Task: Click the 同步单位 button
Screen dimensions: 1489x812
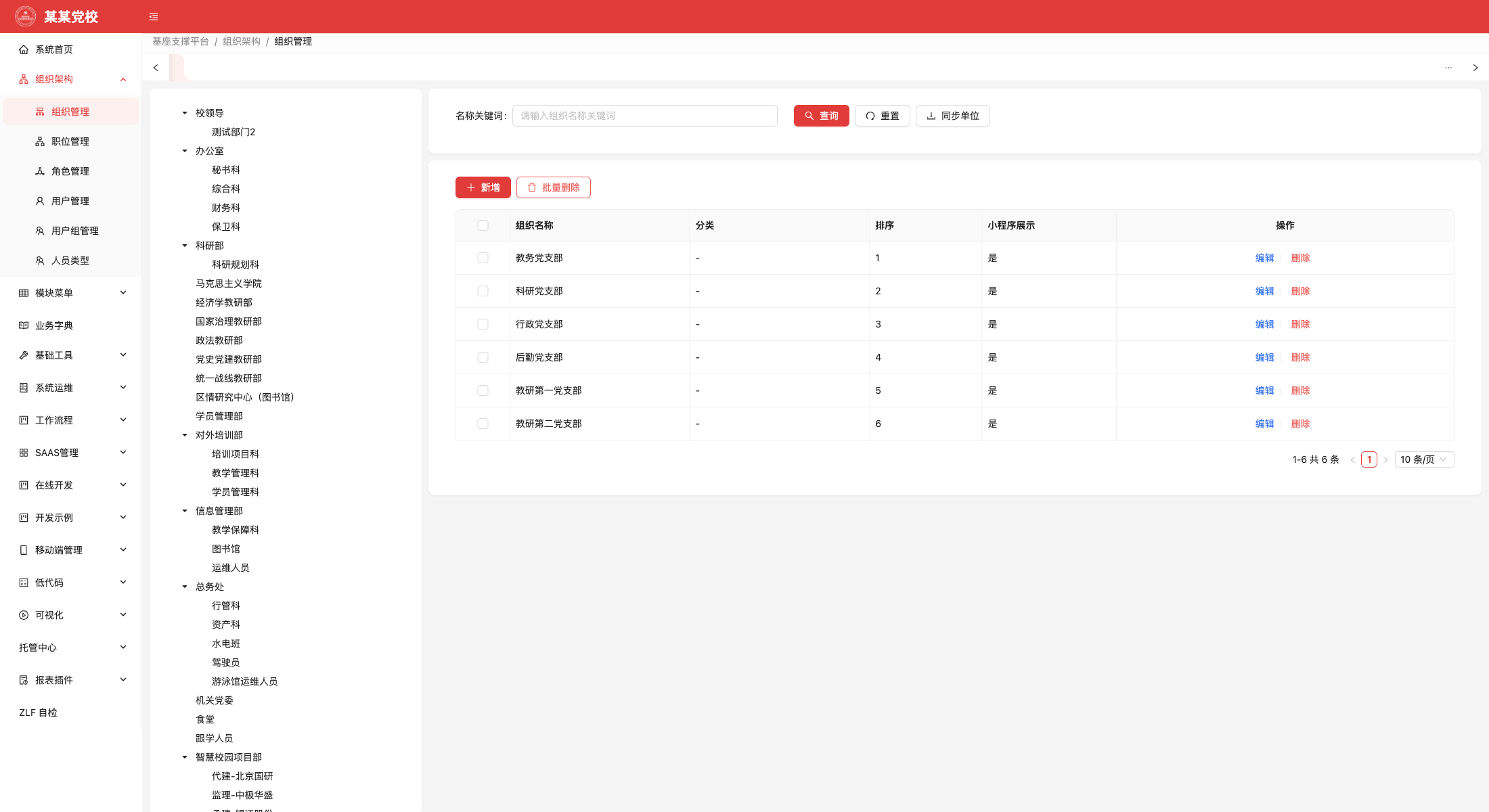Action: coord(952,116)
